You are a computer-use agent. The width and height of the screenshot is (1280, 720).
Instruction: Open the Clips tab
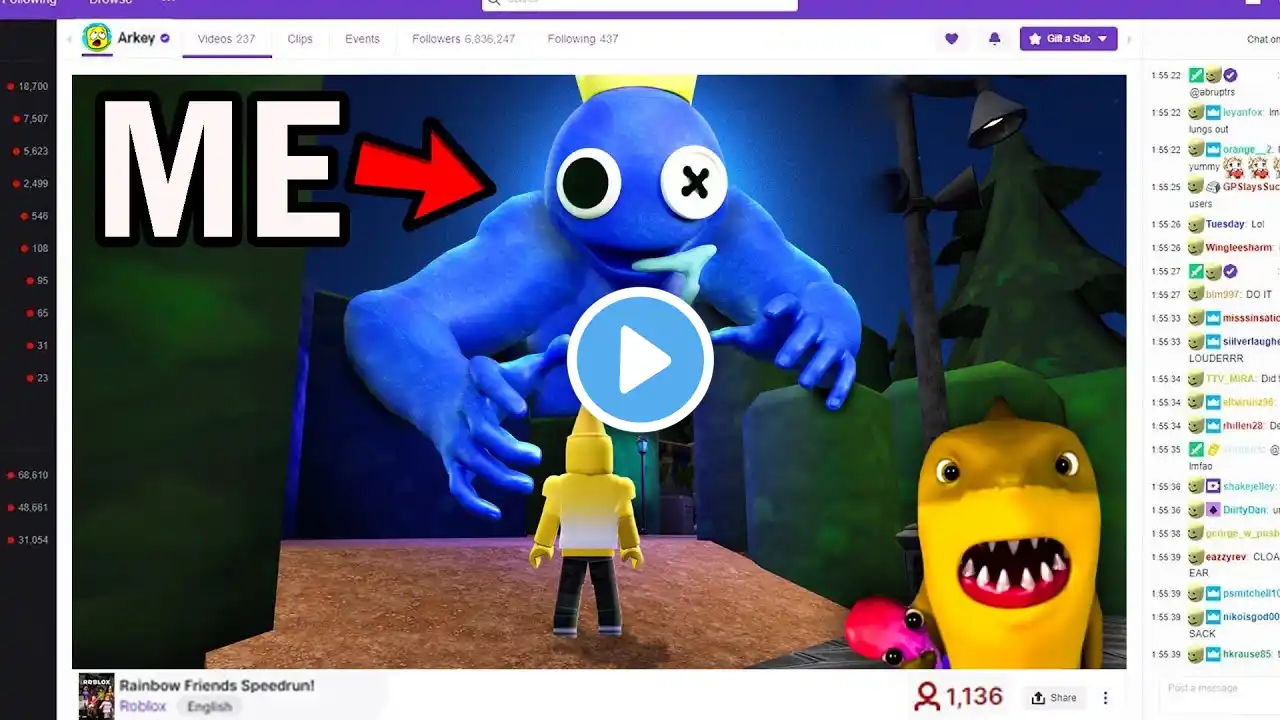300,39
